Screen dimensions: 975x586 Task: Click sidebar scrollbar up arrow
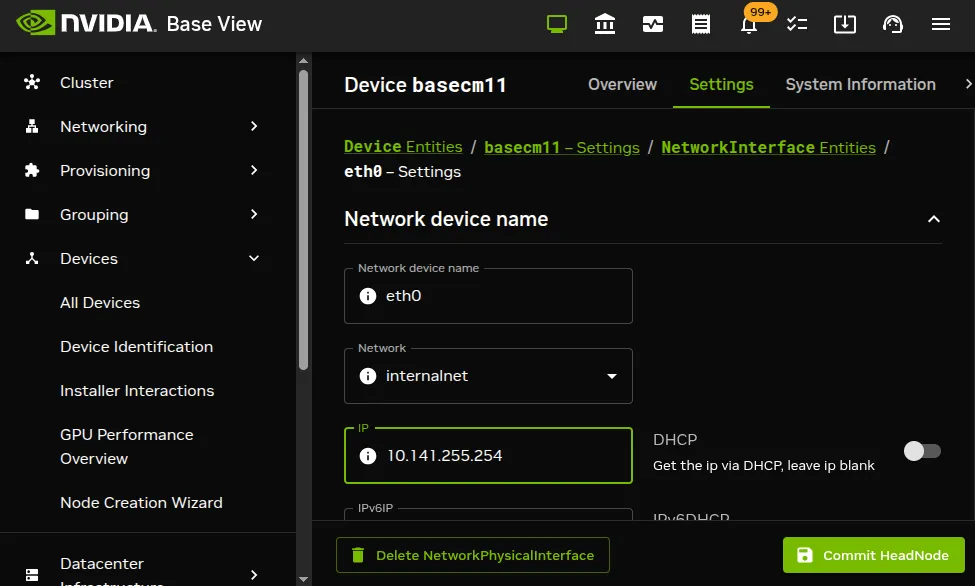pyautogui.click(x=303, y=61)
